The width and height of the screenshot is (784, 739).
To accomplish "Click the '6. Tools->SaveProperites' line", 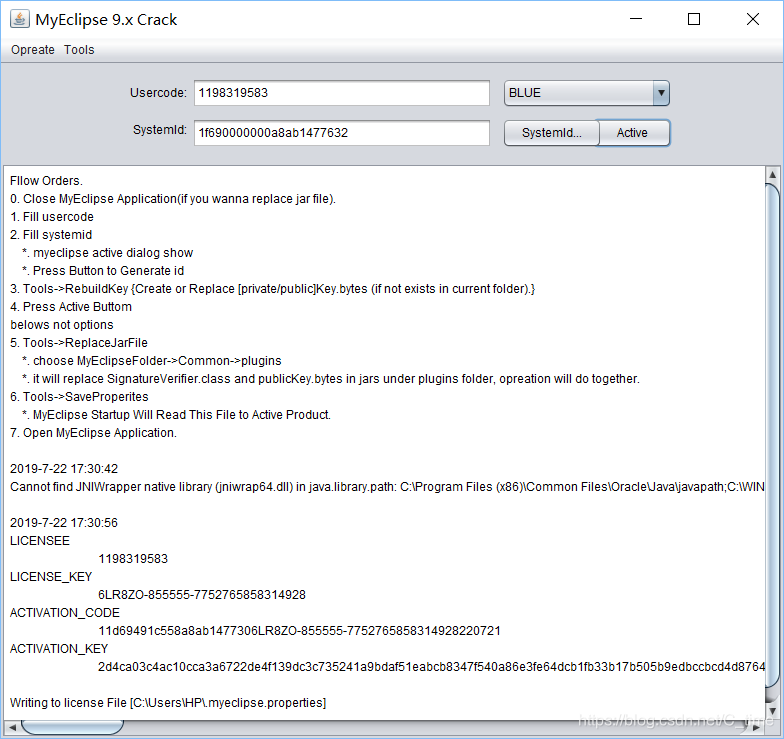I will pos(80,396).
